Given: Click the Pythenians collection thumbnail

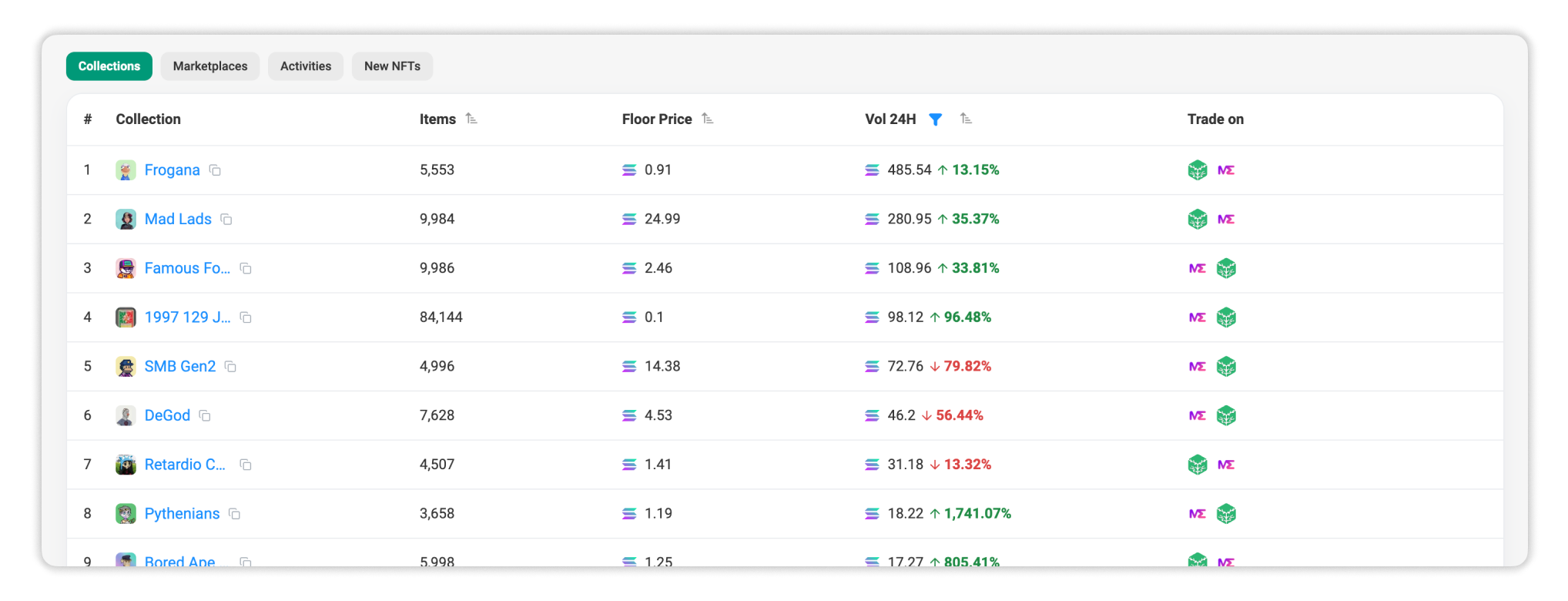Looking at the screenshot, I should 126,514.
